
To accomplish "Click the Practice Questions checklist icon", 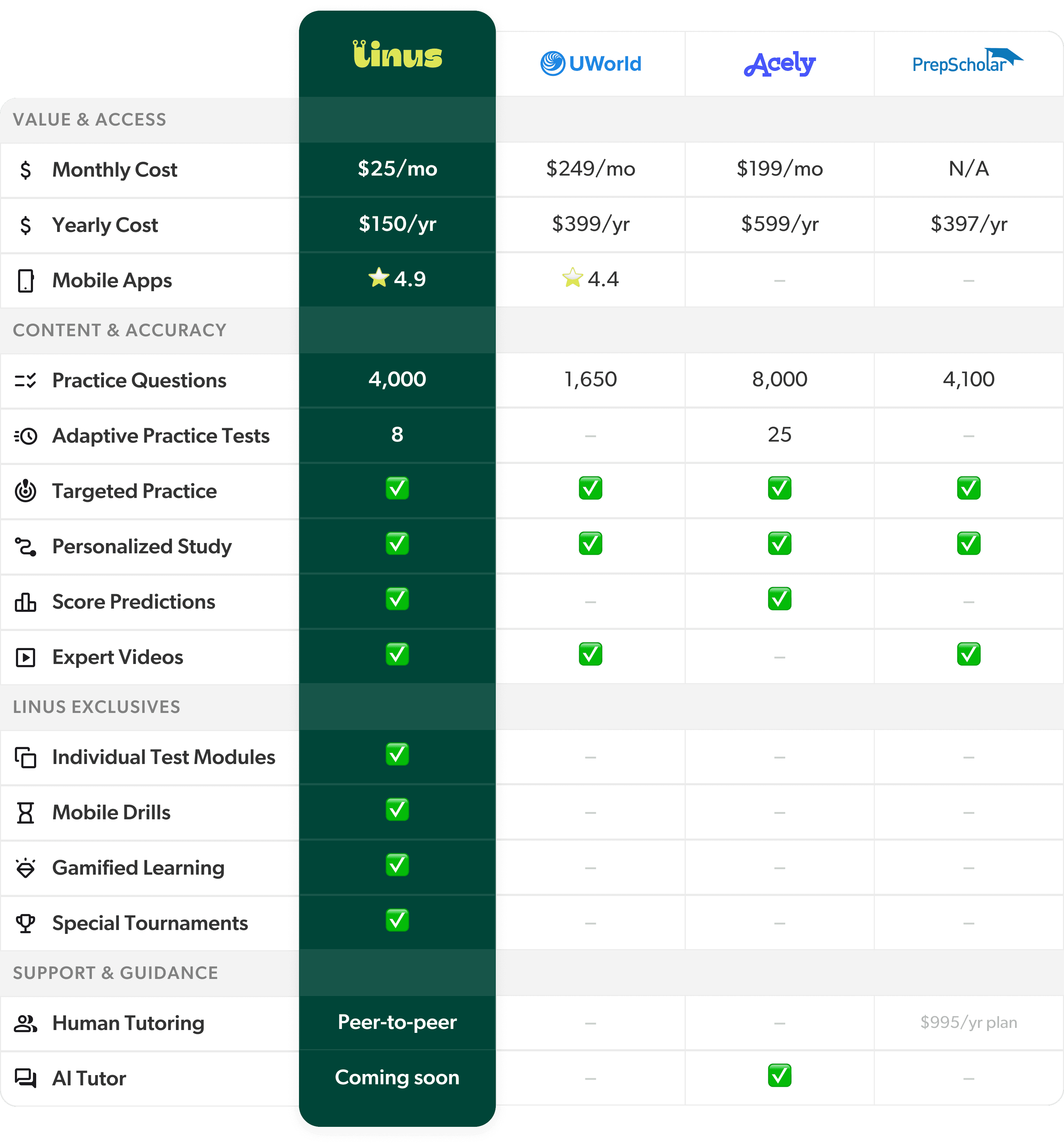I will pos(25,381).
